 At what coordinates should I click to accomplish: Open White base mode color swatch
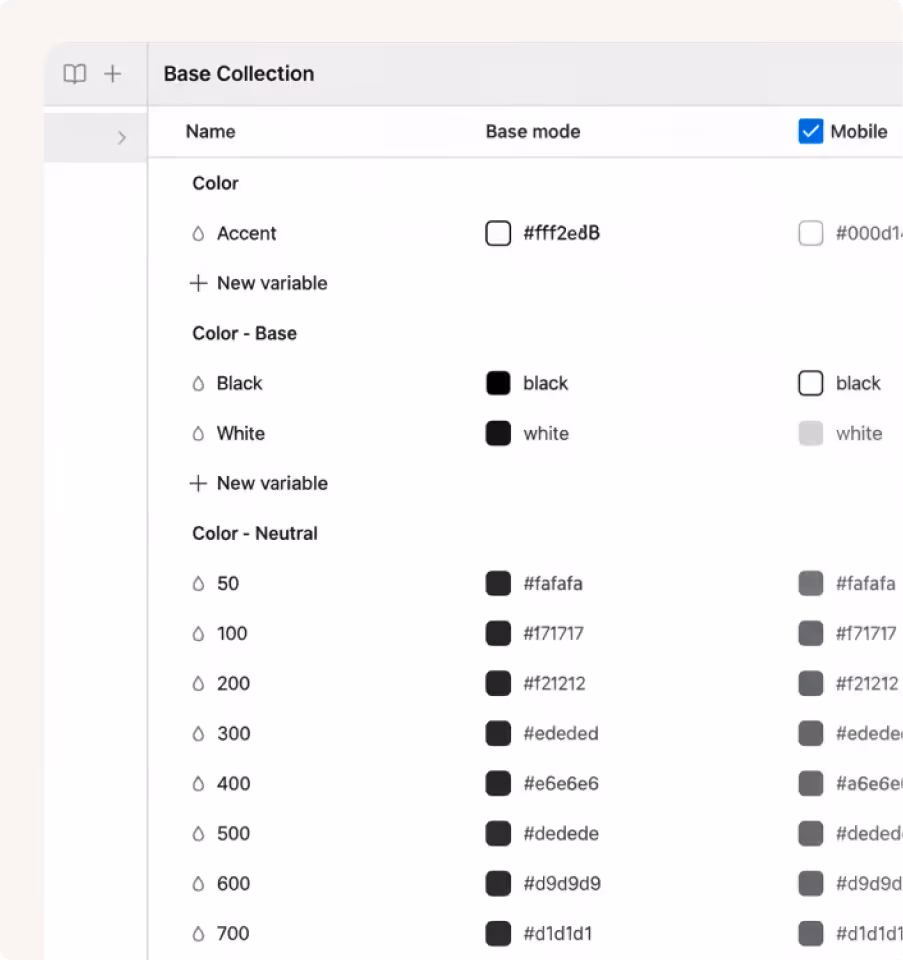pos(498,433)
